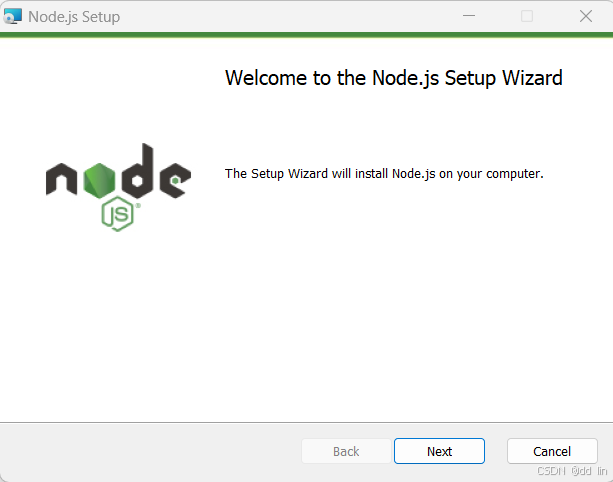Screen dimensions: 613x482
Task: Click the green hexagon in the node logo
Action: [100, 180]
